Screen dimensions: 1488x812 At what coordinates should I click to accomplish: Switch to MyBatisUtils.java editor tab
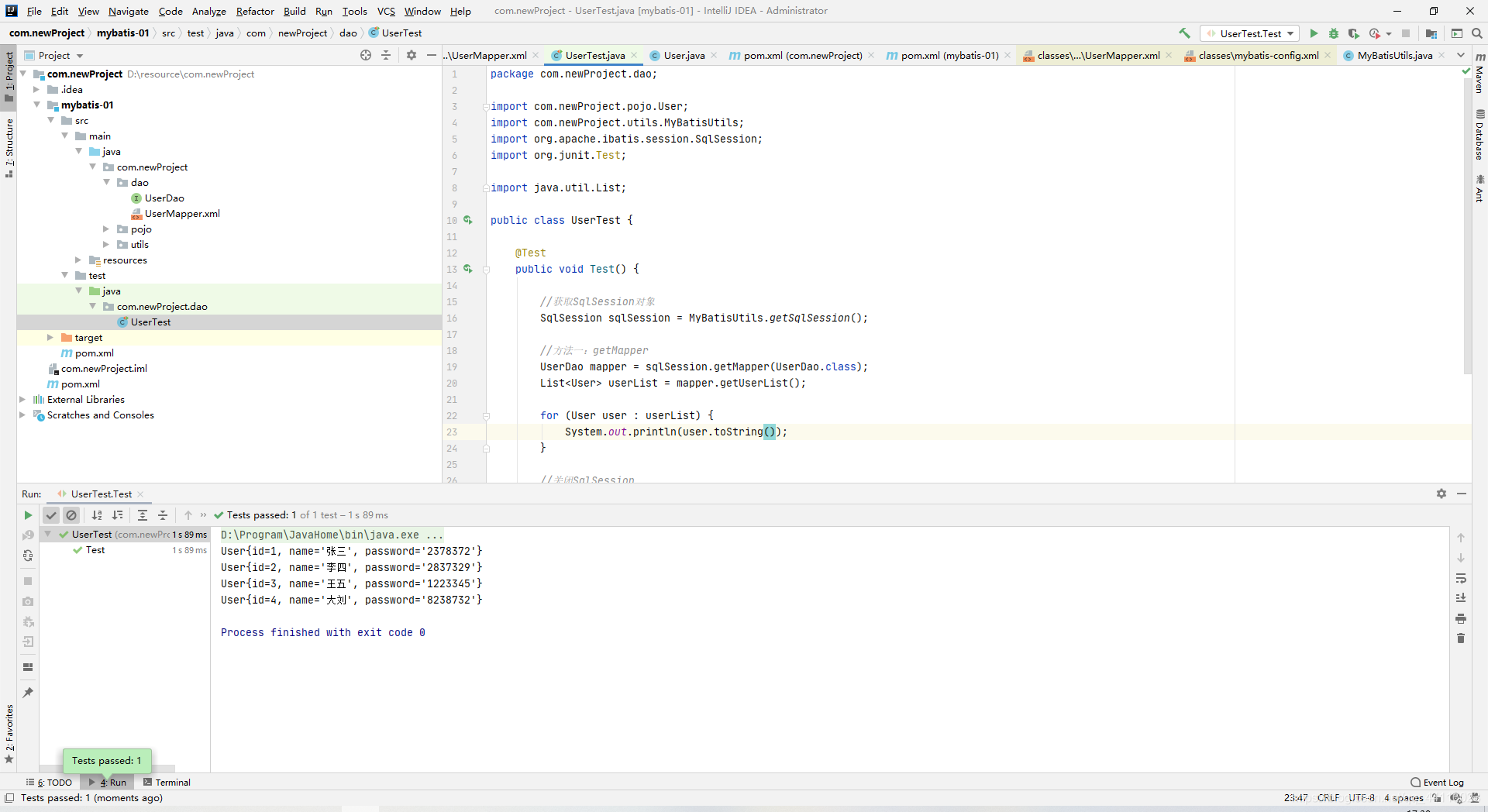click(1394, 55)
